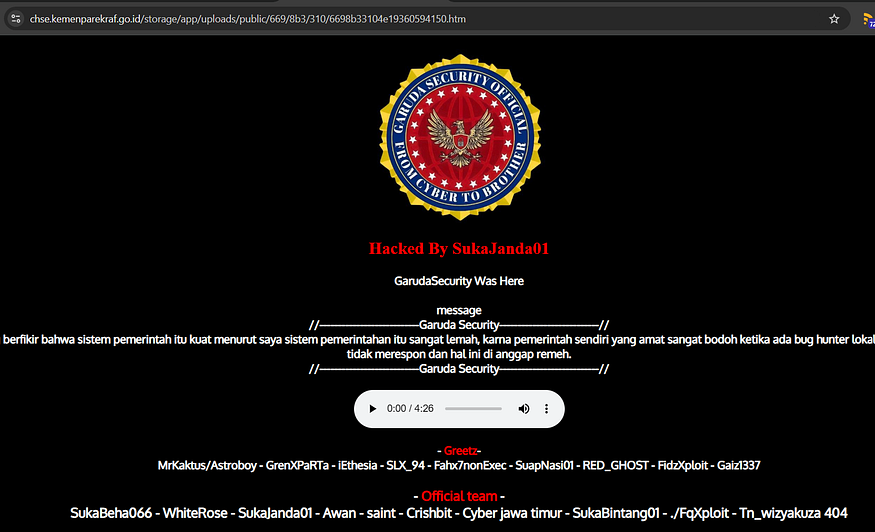
Task: Click the eagle in the emblem center
Action: pos(460,138)
